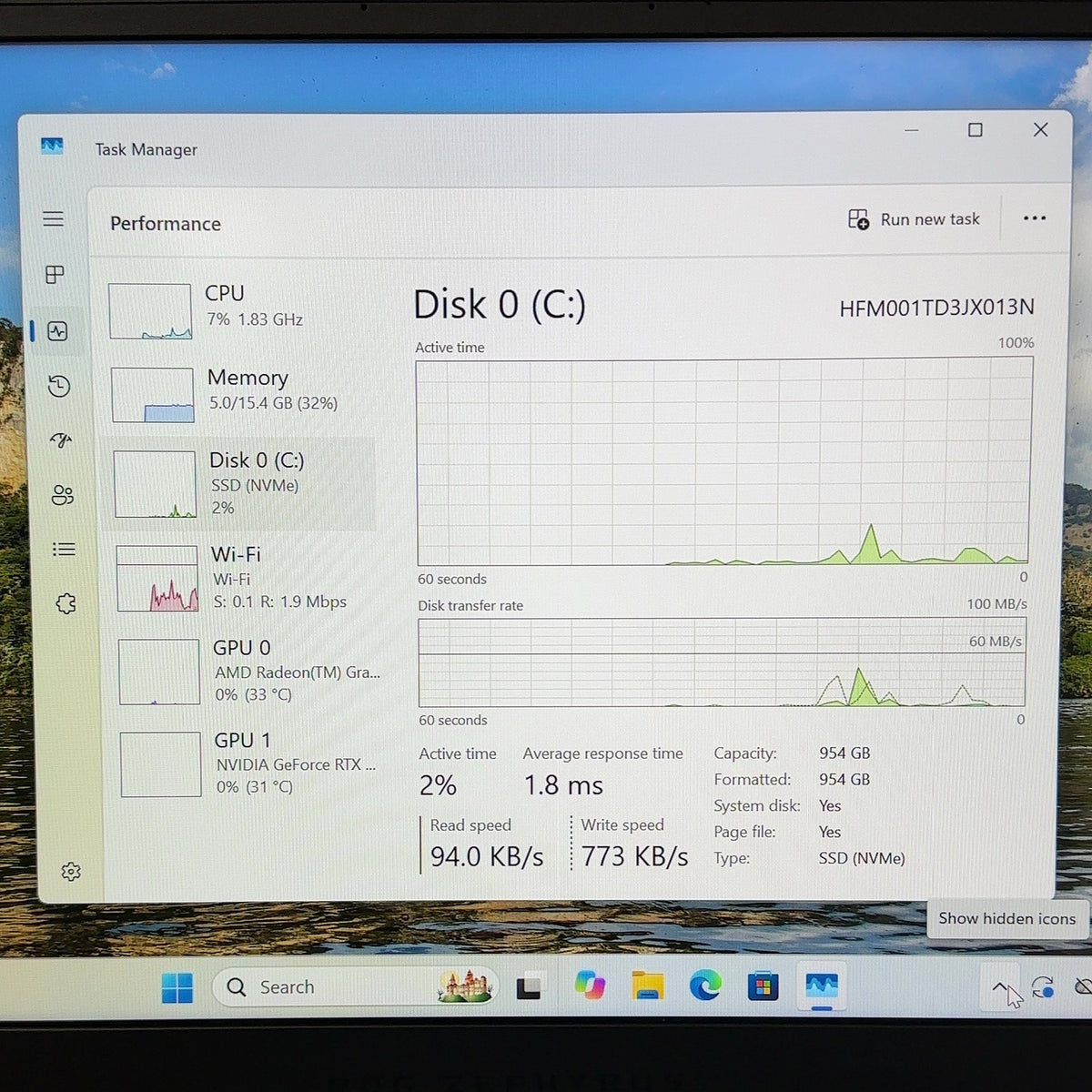This screenshot has height=1092, width=1092.
Task: Select the GPU 0 AMD Radeon entry
Action: [248, 671]
